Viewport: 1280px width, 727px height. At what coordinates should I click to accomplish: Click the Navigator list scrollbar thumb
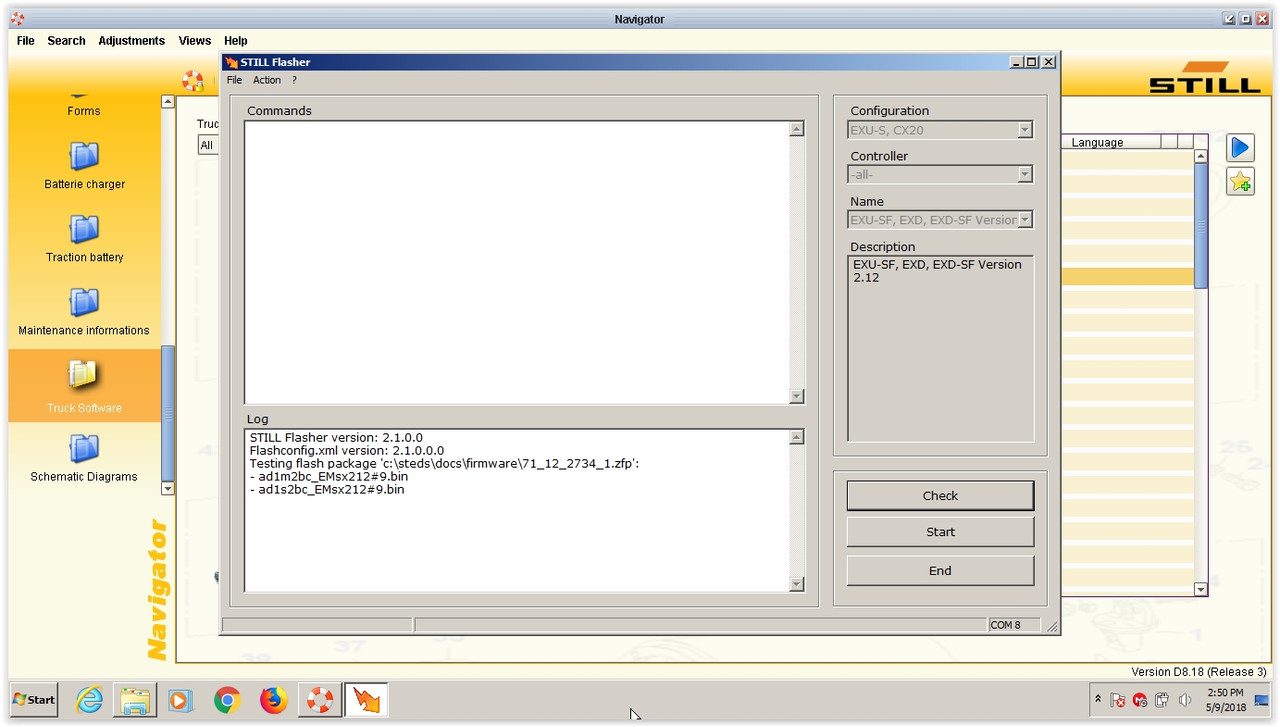(x=1201, y=227)
